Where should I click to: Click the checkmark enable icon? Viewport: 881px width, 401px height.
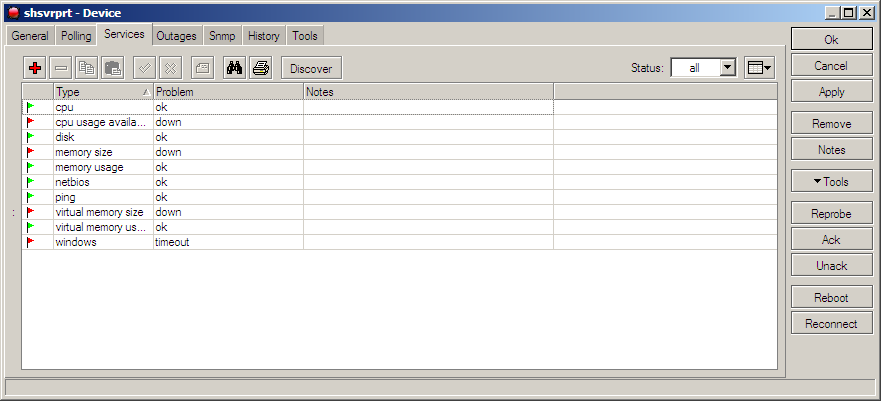[144, 68]
